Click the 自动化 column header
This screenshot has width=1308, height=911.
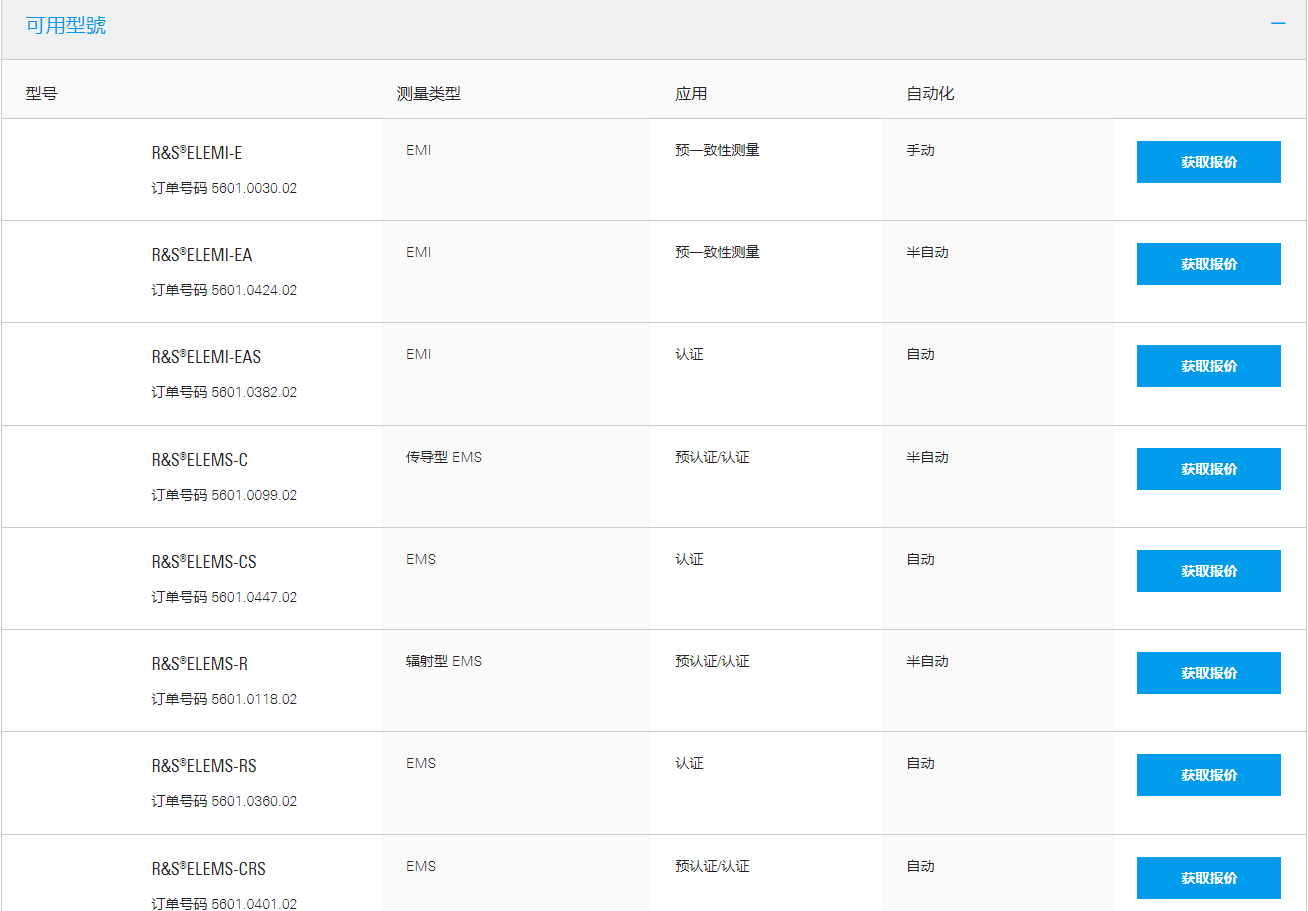click(x=930, y=93)
